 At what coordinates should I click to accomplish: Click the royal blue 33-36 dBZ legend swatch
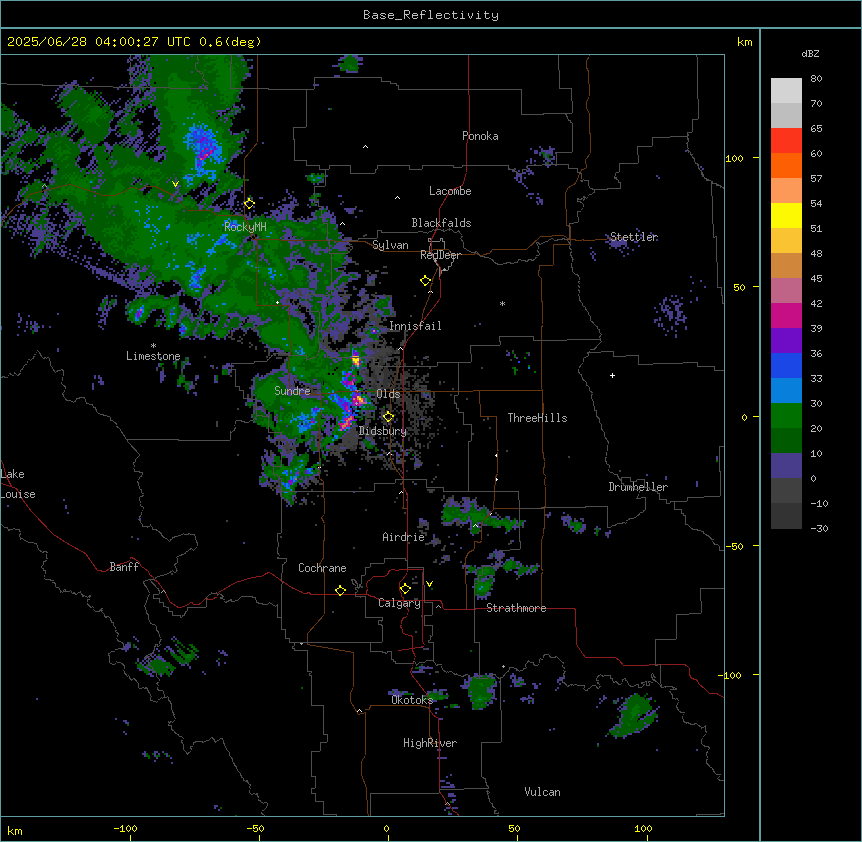coord(786,365)
